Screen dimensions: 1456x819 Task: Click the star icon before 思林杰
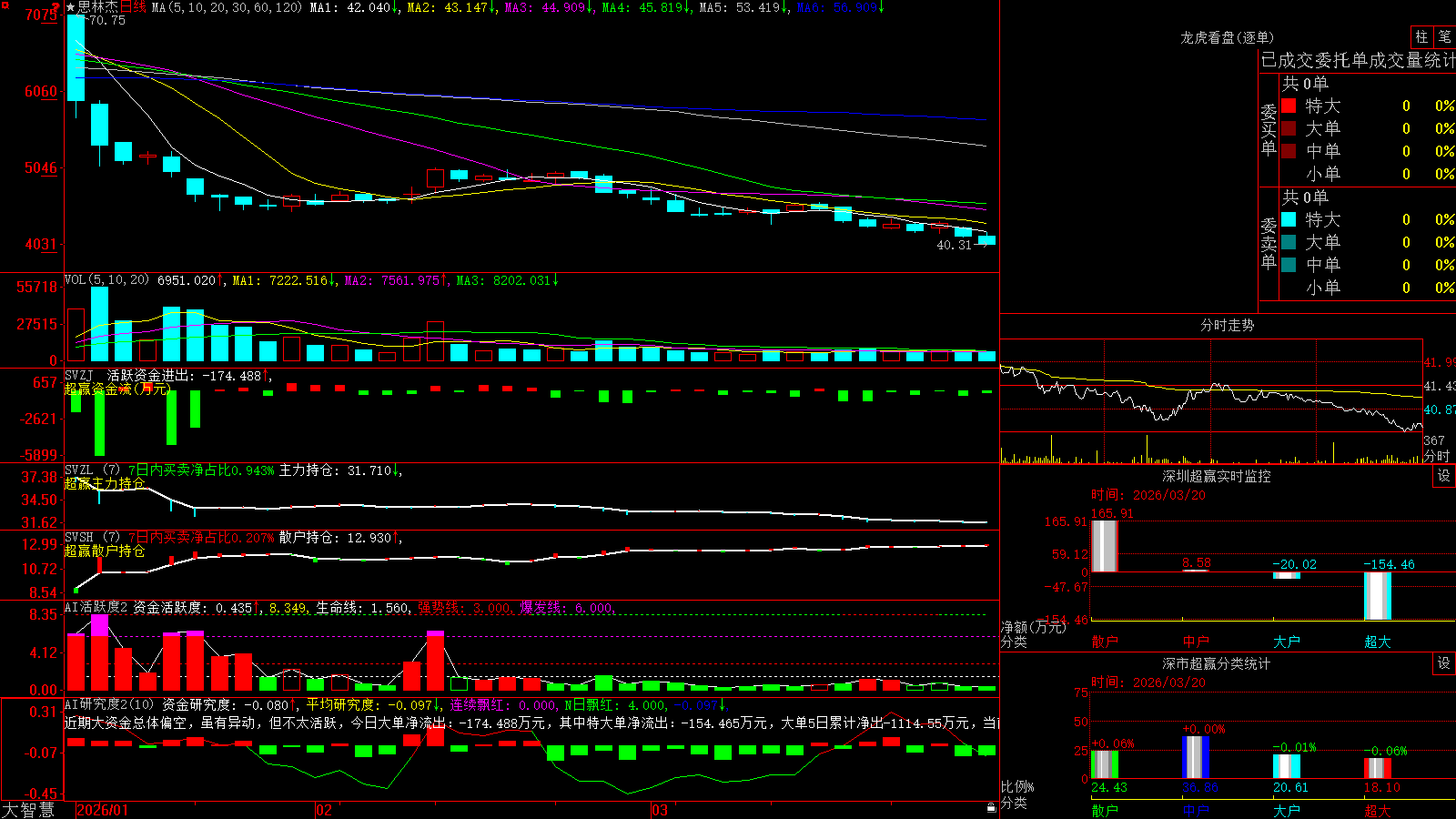tap(71, 7)
